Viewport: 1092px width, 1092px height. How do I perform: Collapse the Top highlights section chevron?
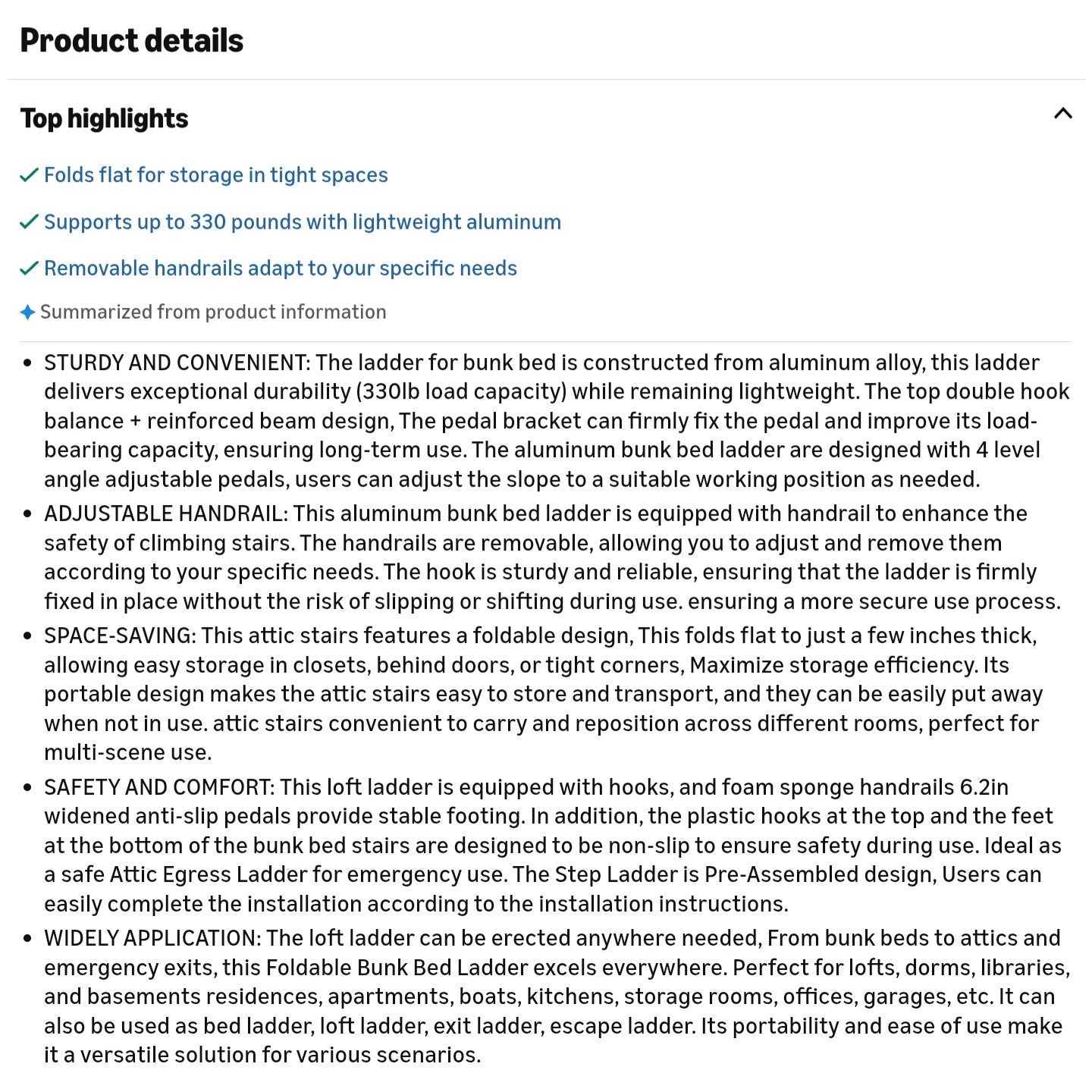coord(1062,114)
